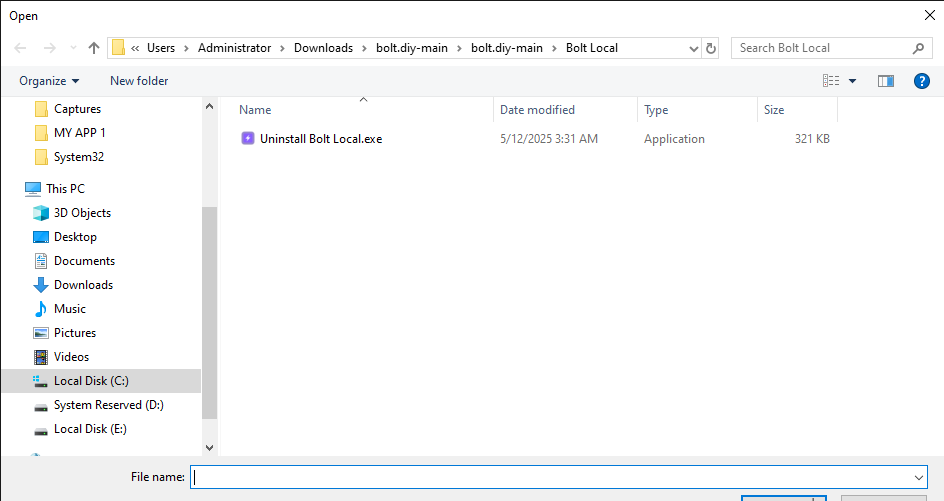
Task: Sort files by Type column
Action: [656, 110]
